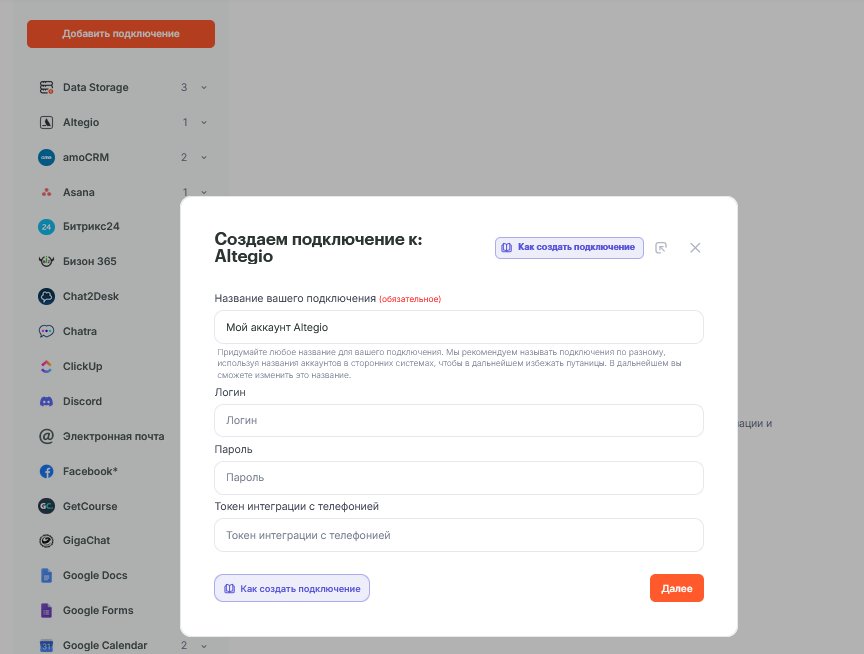Expand the amoCRM connections chevron
The image size is (864, 654).
204,158
